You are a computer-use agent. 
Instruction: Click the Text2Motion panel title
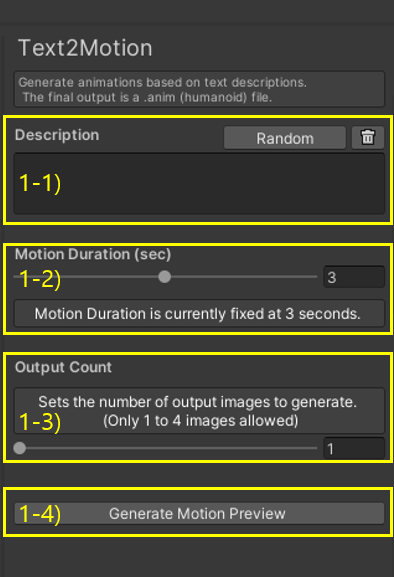[x=85, y=48]
